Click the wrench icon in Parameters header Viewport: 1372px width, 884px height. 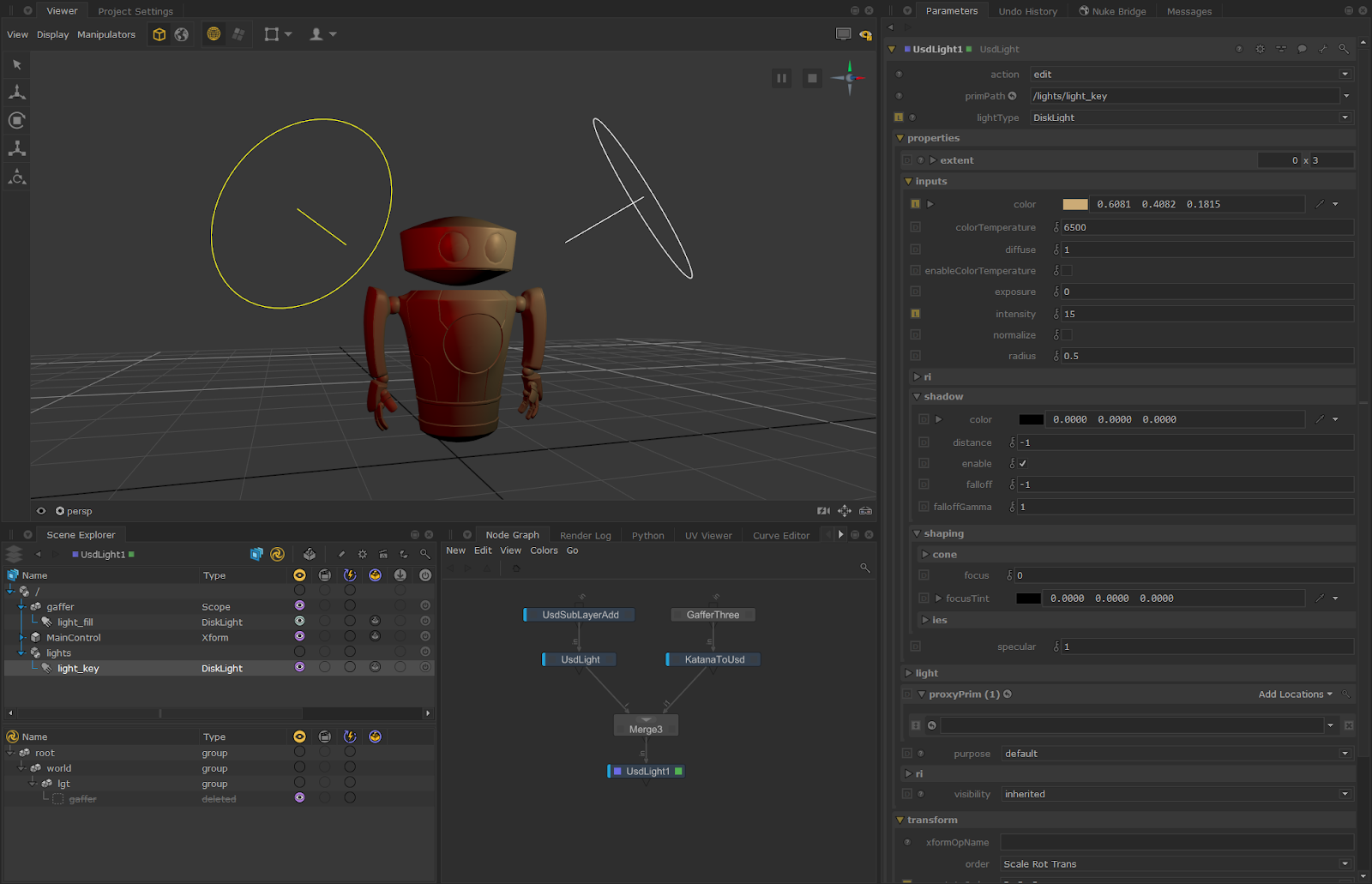tap(1322, 49)
